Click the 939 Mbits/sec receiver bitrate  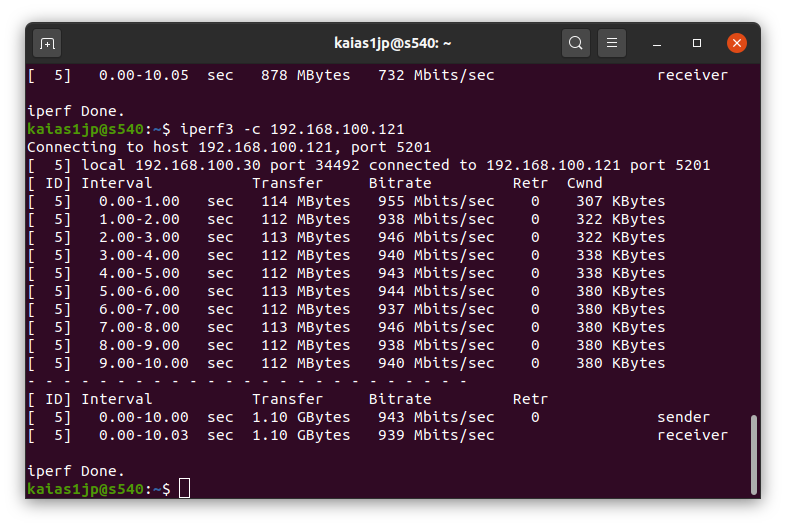[436, 436]
